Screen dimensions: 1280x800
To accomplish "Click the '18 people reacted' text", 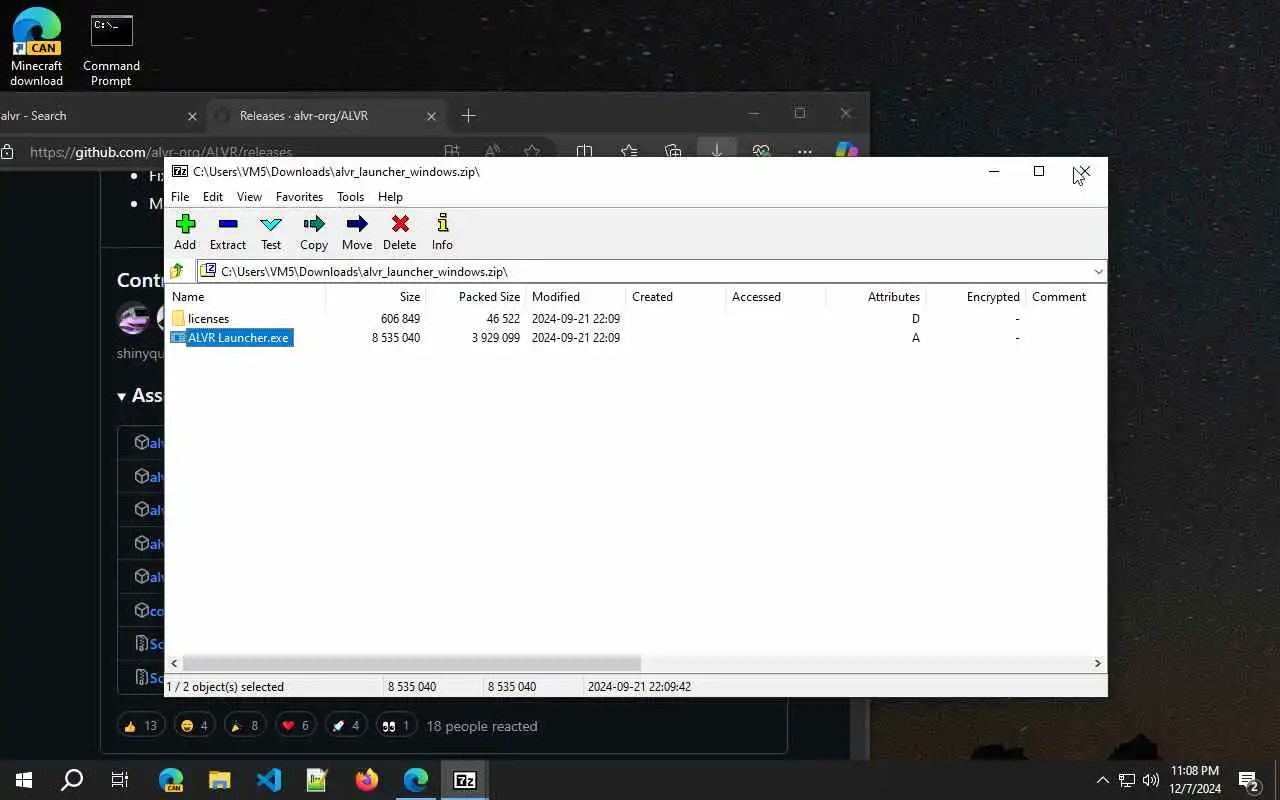I will 482,726.
